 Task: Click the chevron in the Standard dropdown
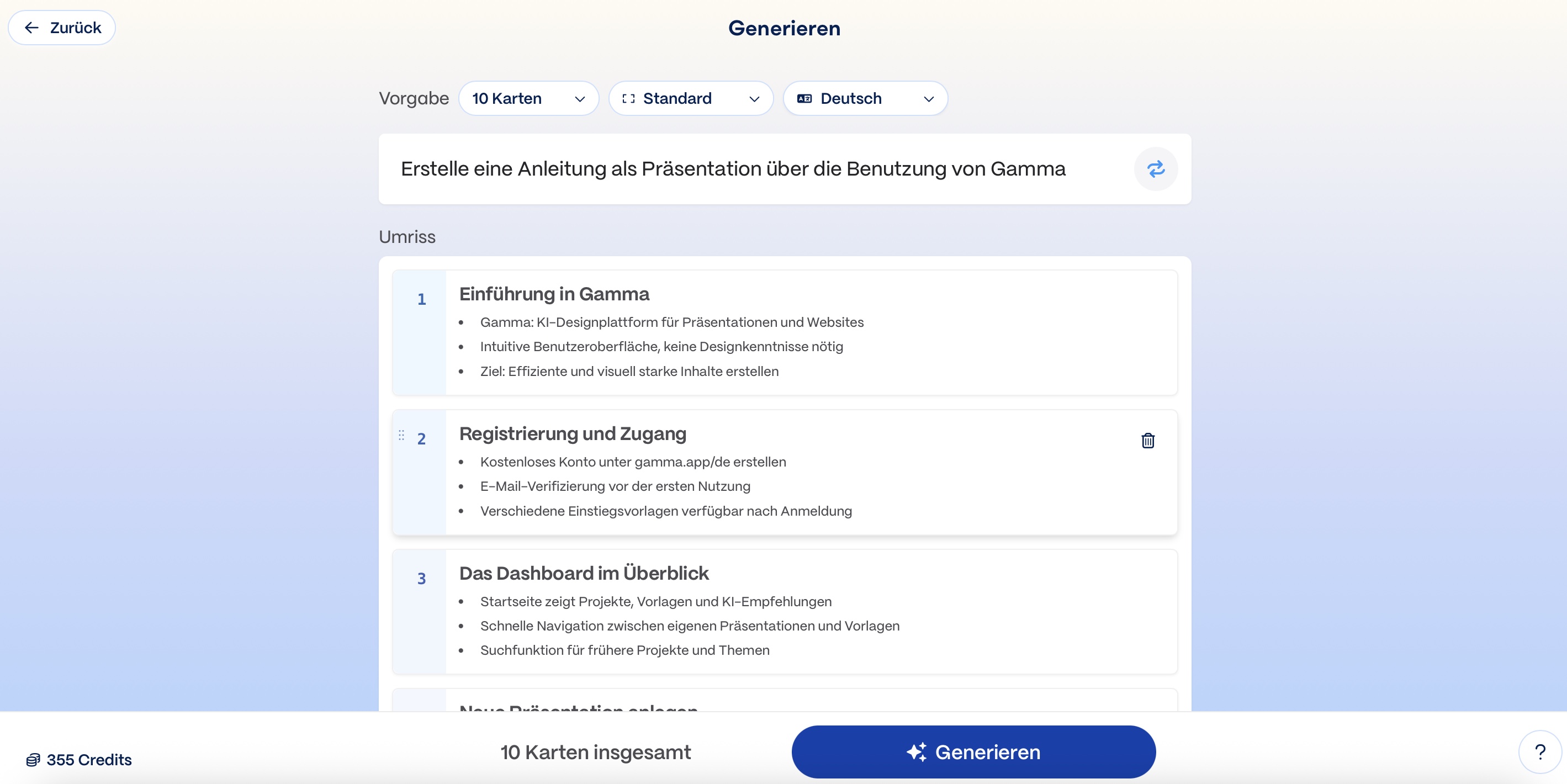coord(754,98)
